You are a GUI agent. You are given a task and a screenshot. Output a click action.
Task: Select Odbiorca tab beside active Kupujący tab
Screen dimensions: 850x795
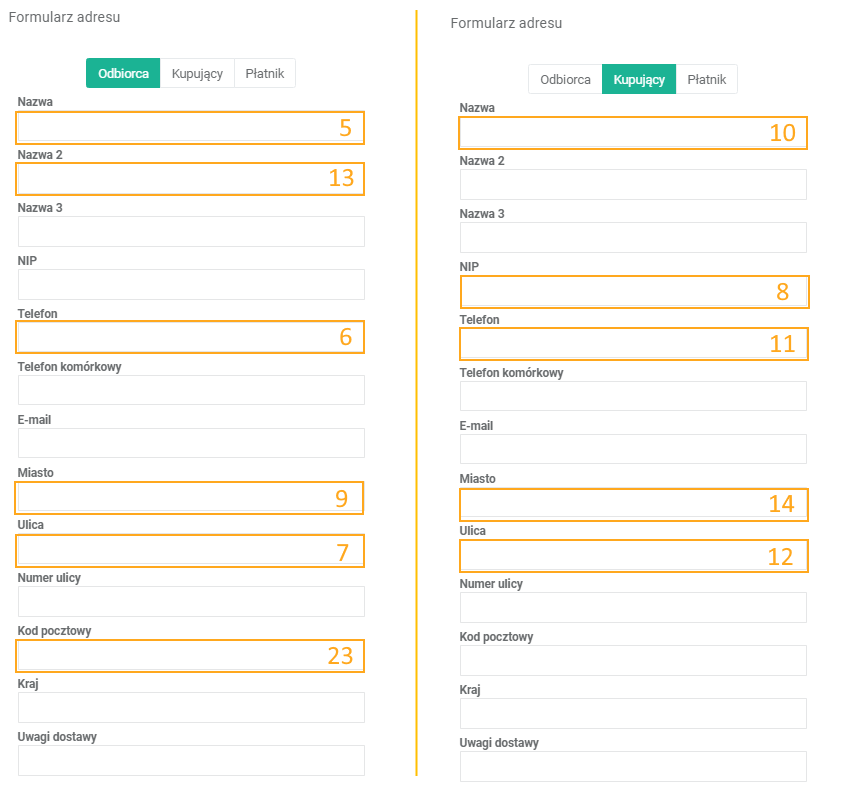pos(565,79)
